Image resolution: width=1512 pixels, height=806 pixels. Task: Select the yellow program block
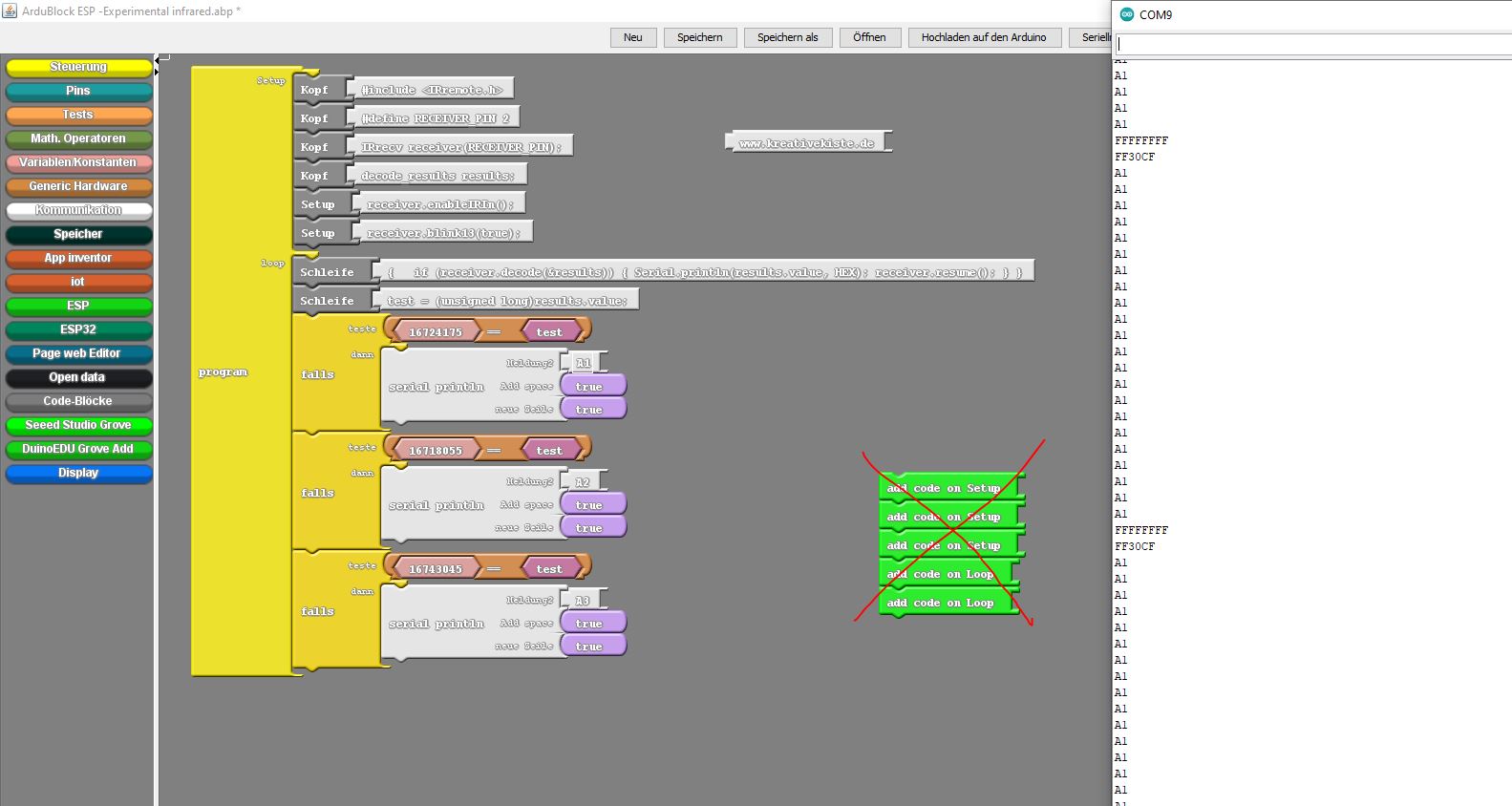(224, 372)
